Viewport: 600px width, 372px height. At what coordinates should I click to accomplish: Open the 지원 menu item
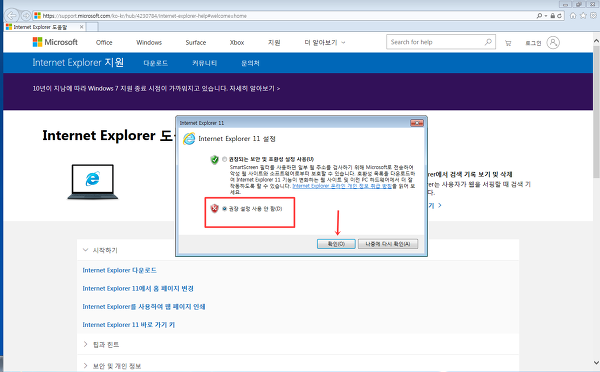(274, 42)
